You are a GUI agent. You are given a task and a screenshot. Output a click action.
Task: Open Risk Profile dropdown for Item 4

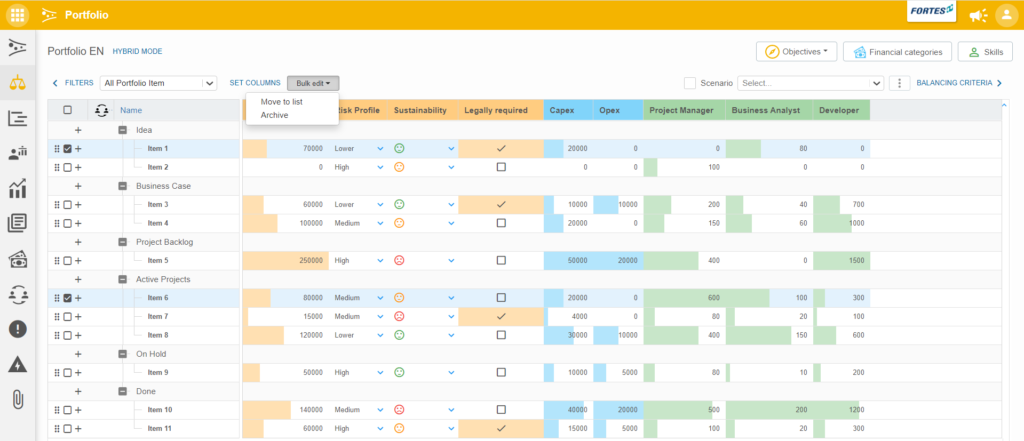click(x=381, y=223)
